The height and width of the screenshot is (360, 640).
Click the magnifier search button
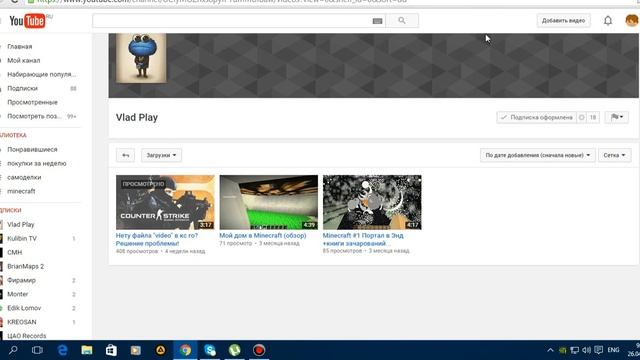point(402,20)
